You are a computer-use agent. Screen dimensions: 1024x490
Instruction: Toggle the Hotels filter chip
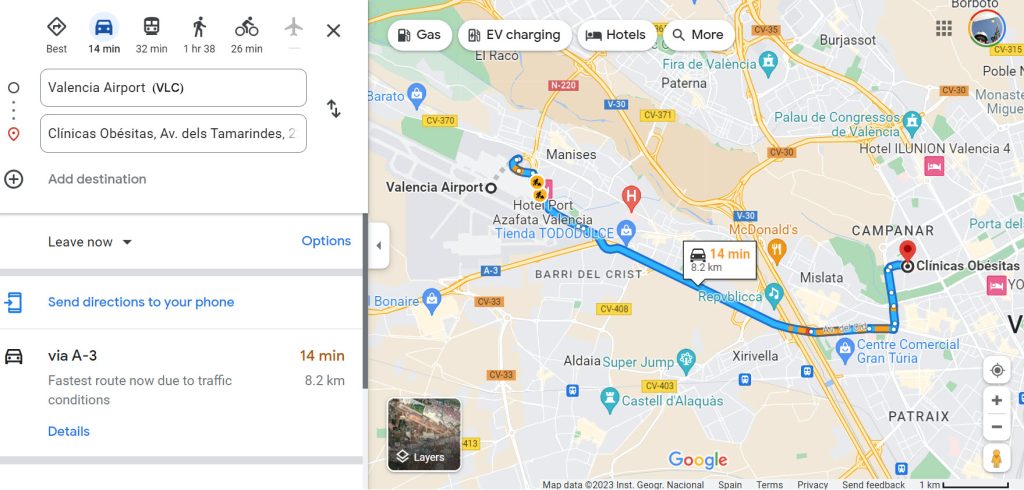617,35
